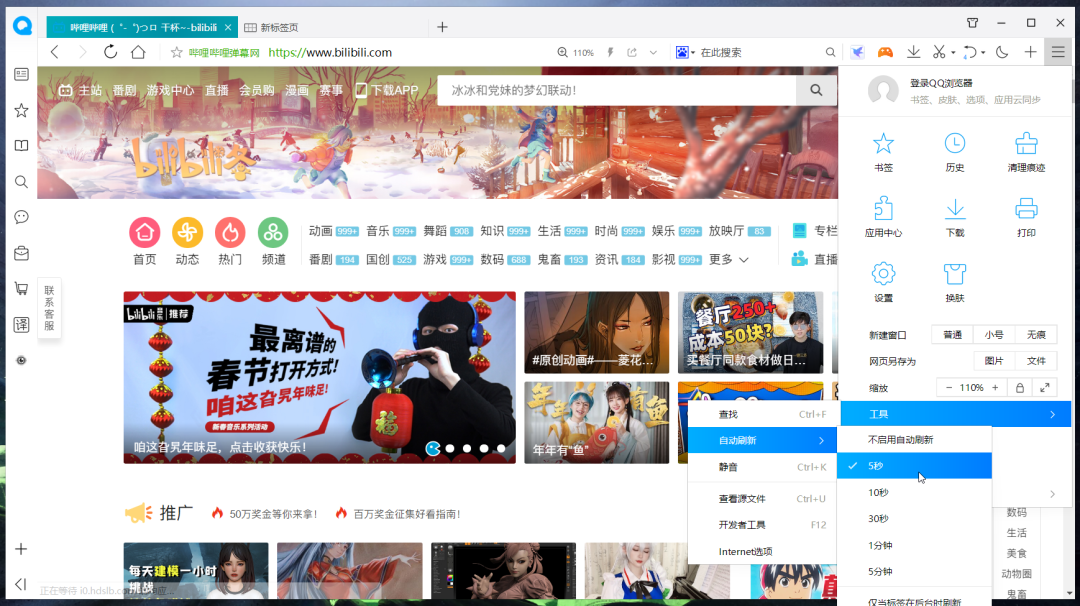
Task: Open sidebar reading book icon
Action: point(21,145)
